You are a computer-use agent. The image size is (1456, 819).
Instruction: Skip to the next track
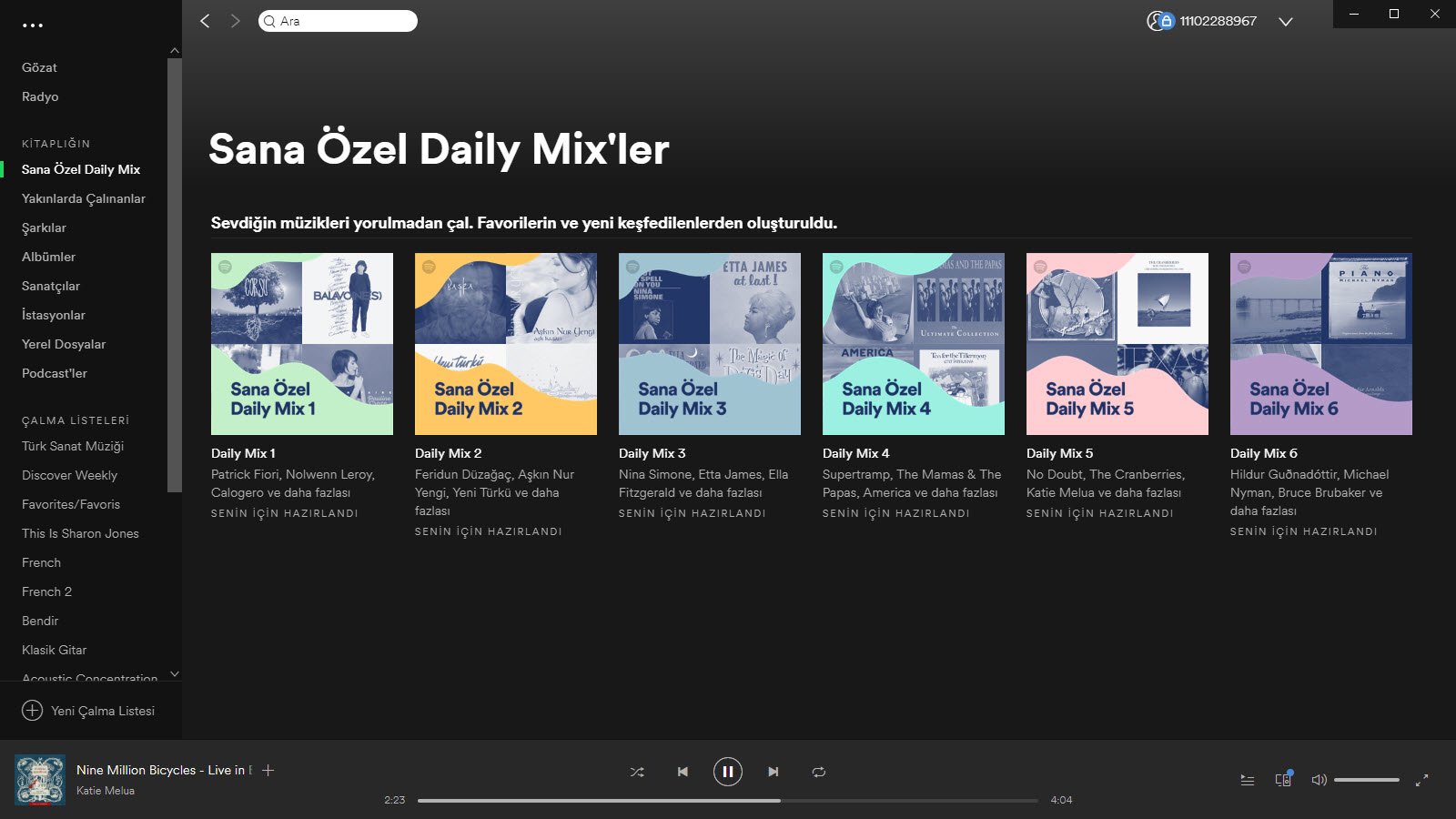tap(773, 771)
